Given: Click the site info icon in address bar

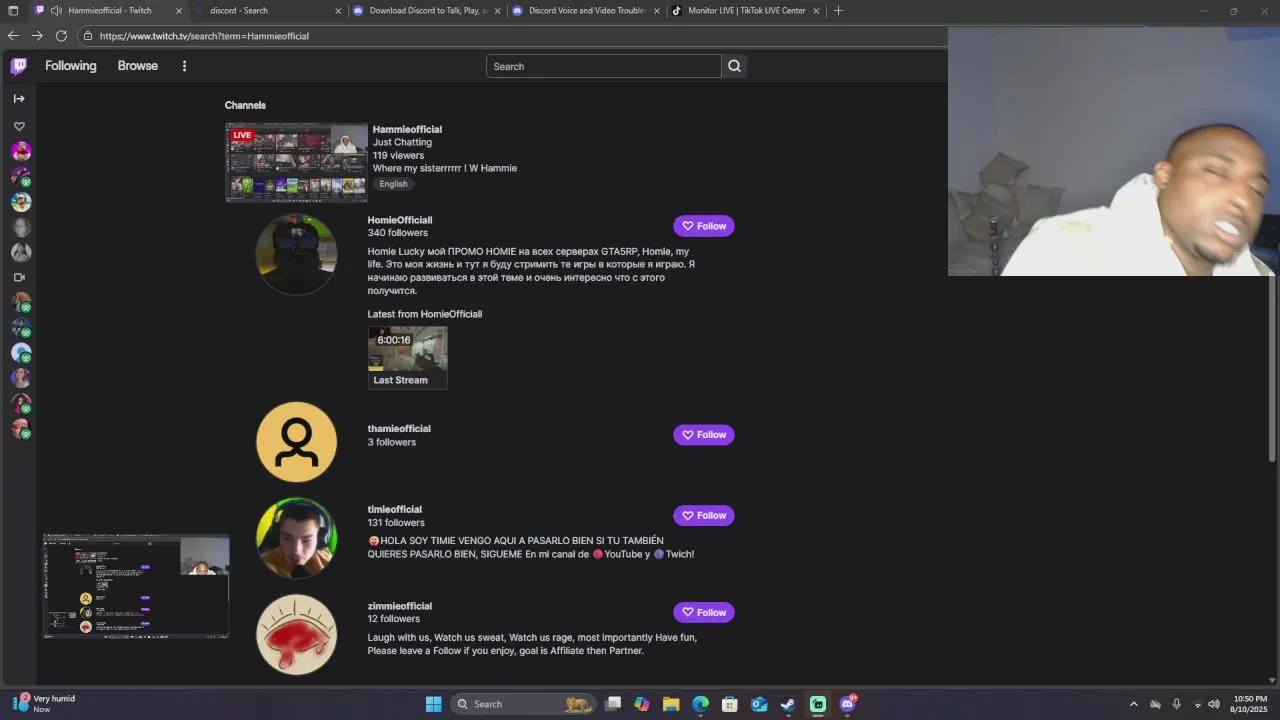Looking at the screenshot, I should [x=88, y=36].
